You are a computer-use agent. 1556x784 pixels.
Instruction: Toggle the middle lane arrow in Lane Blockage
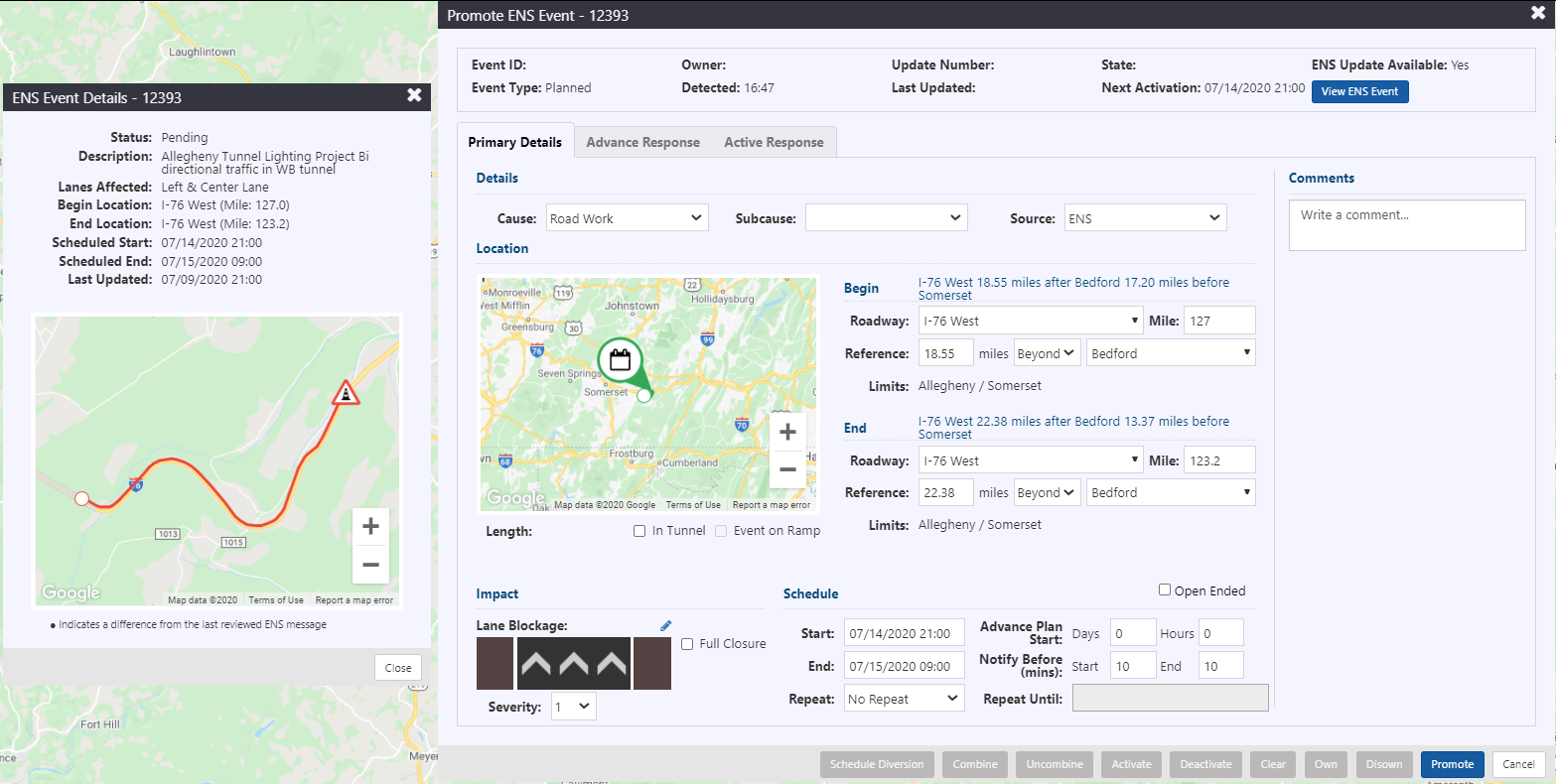(574, 663)
